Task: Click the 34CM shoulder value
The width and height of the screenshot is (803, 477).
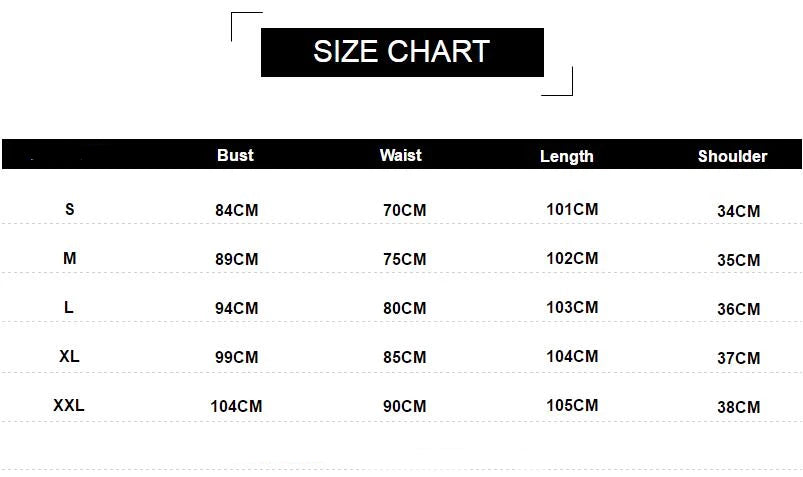Action: click(738, 211)
